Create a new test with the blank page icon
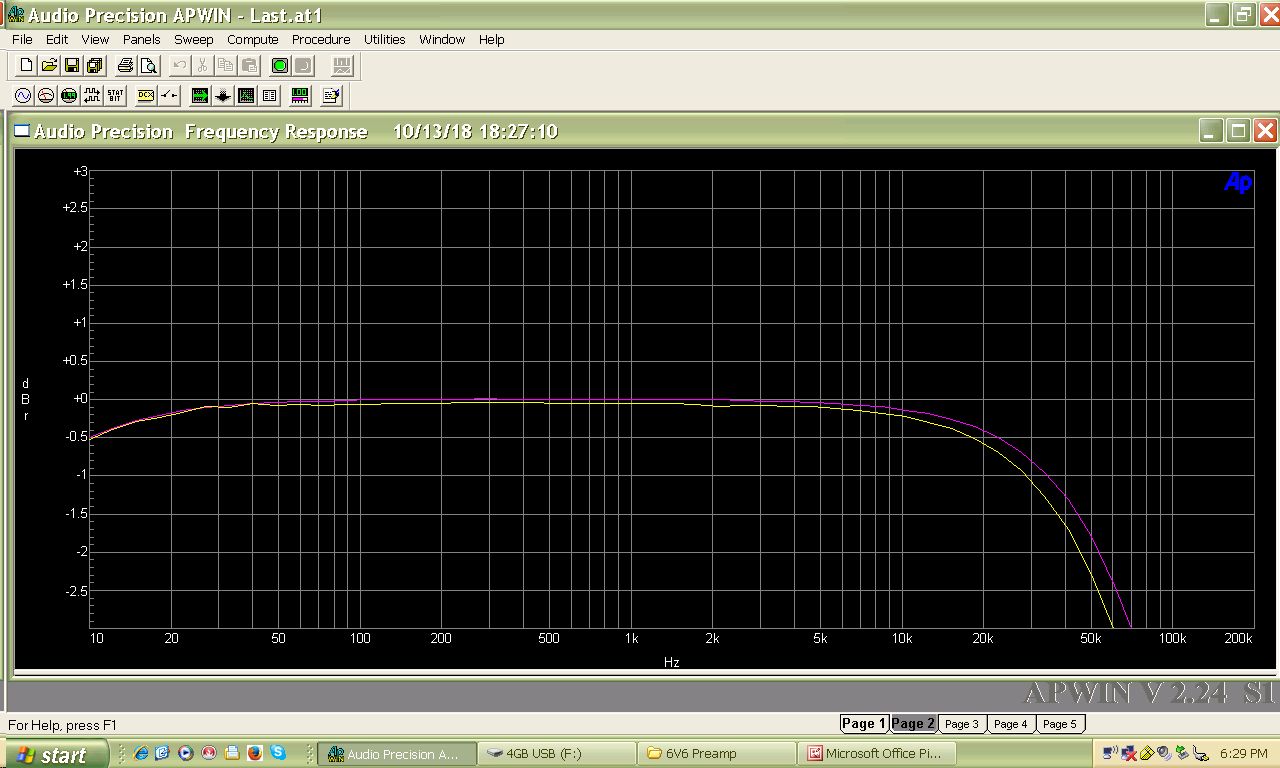 coord(26,66)
